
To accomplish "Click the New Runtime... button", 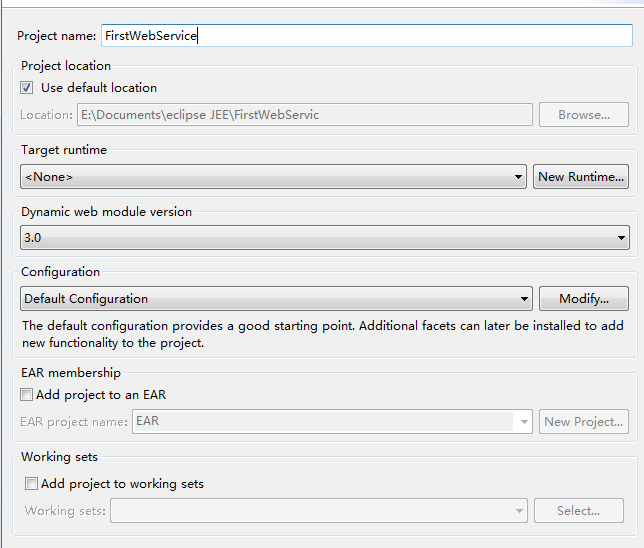I will (x=581, y=177).
